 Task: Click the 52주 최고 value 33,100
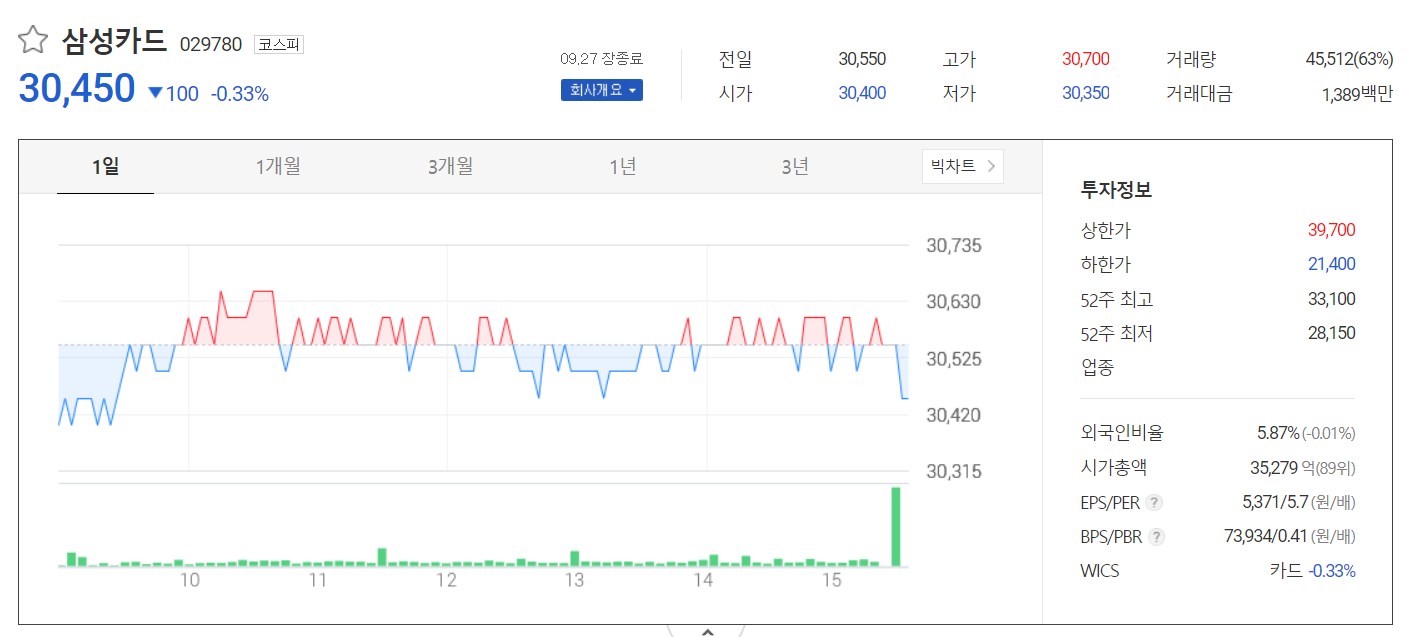tap(1332, 298)
